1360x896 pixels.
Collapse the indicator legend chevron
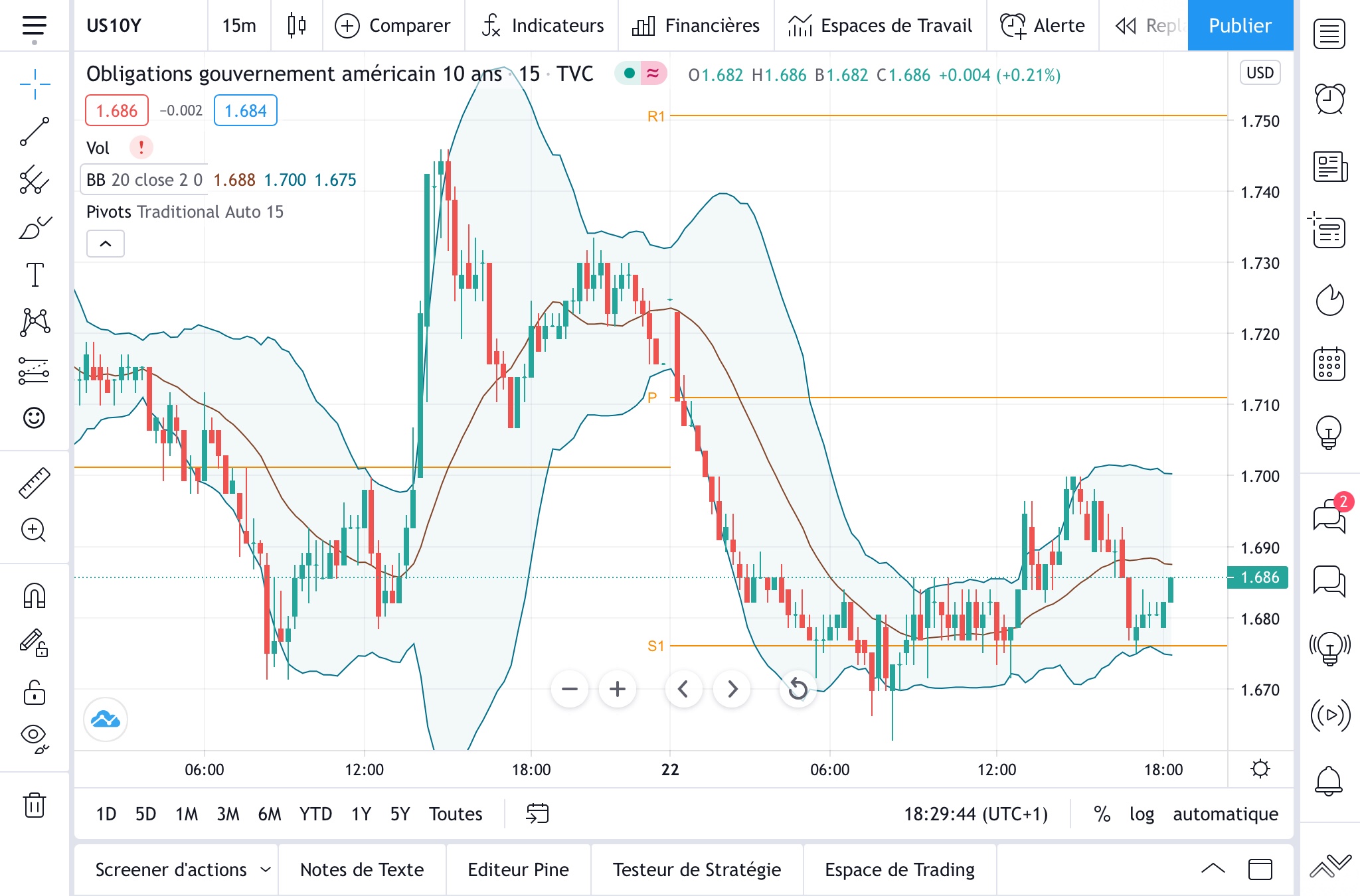(x=106, y=244)
